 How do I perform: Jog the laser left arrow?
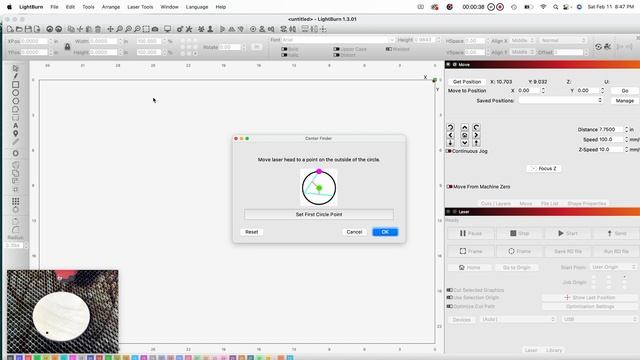tap(451, 135)
